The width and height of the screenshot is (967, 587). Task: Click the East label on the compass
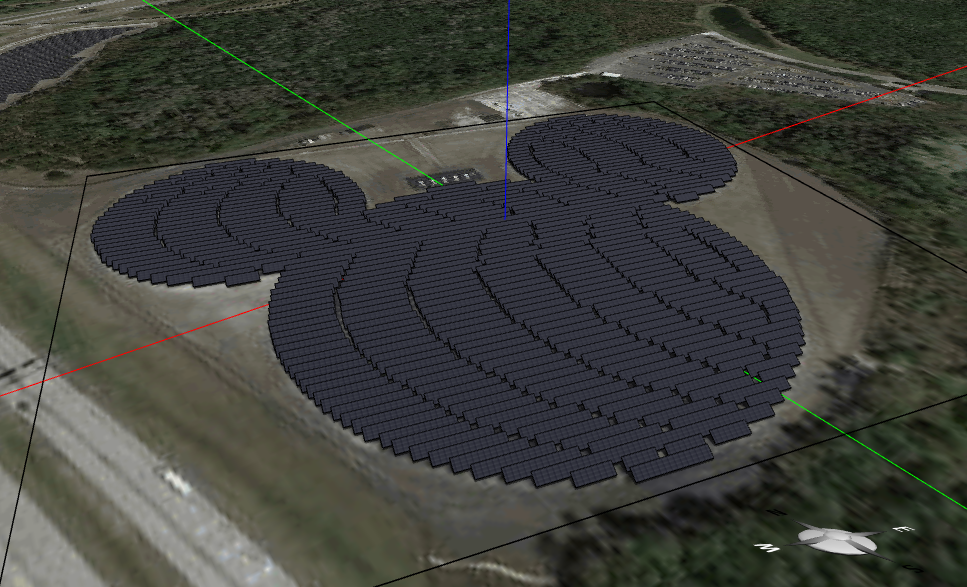tap(901, 528)
